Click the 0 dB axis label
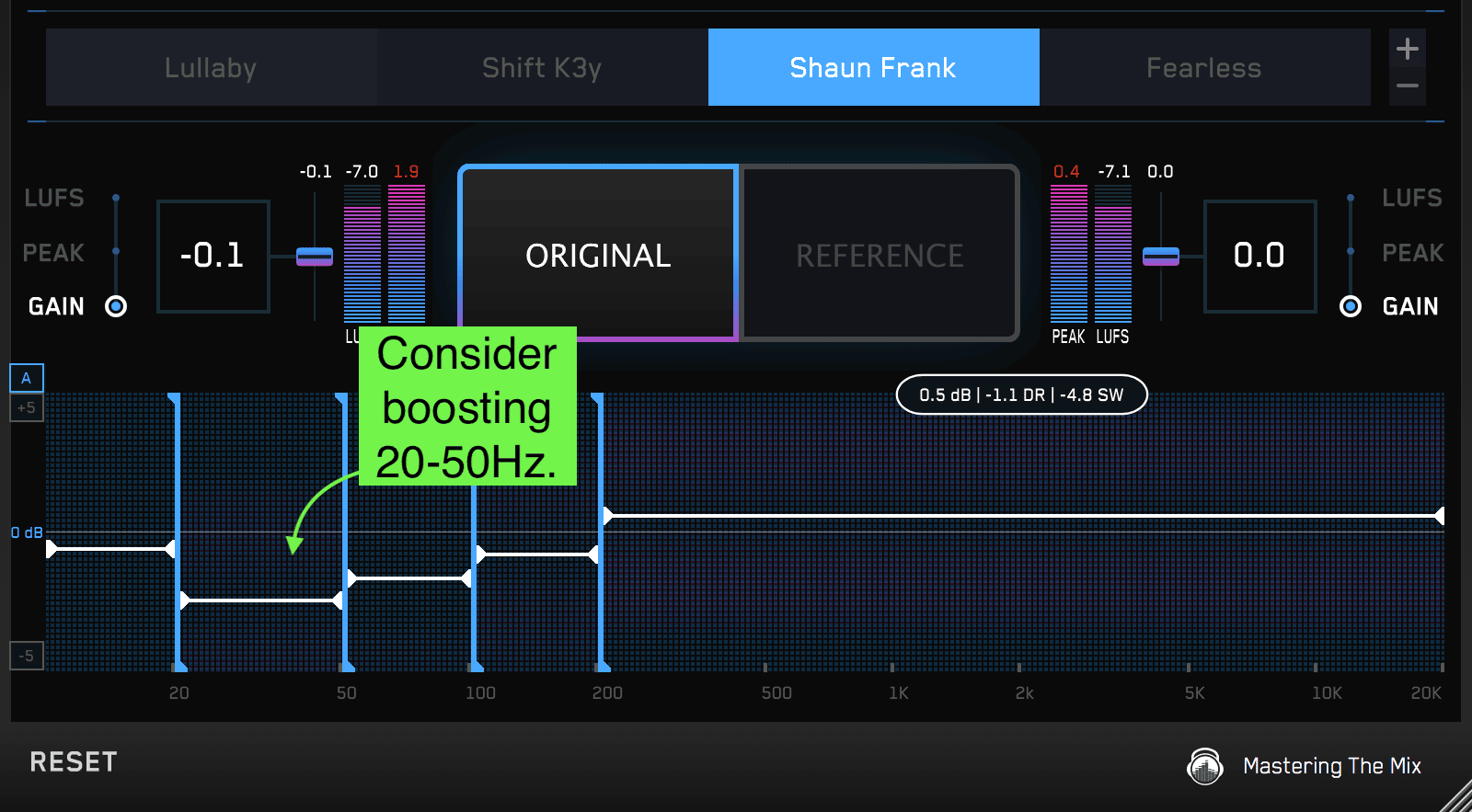Screen dimensions: 1472x812 (27, 532)
